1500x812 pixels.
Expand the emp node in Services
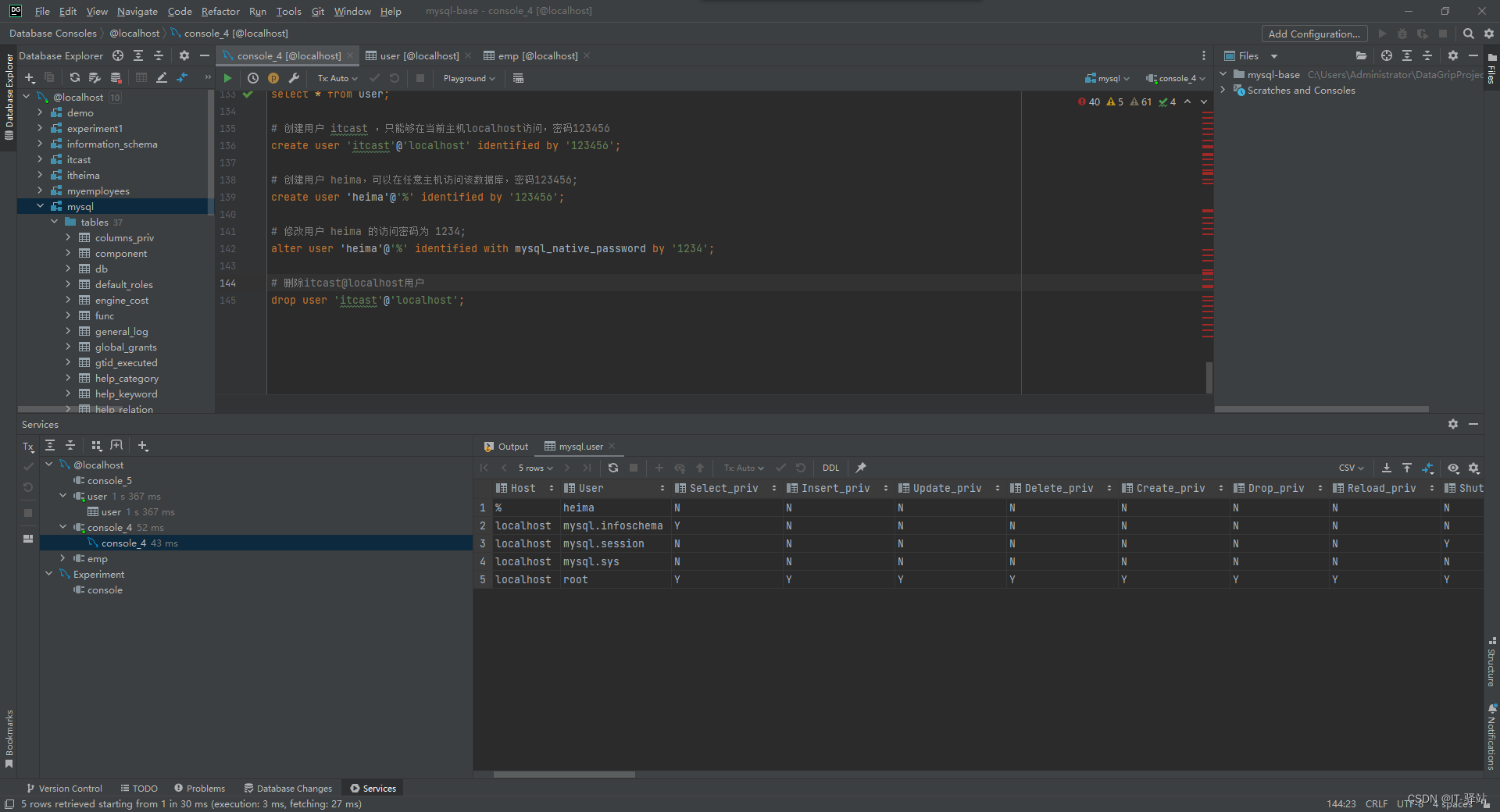click(63, 558)
